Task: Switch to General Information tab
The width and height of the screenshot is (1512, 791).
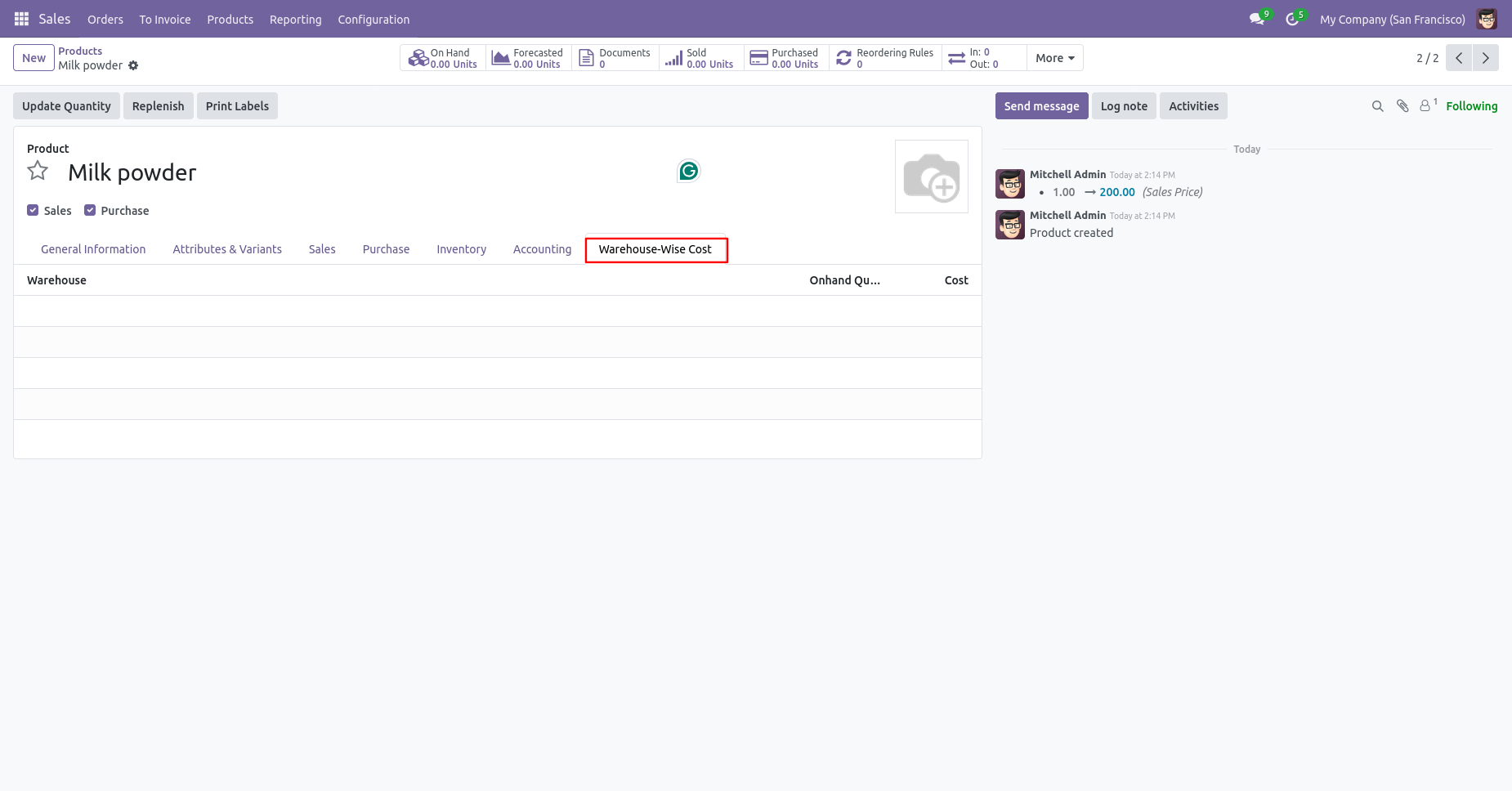Action: click(x=93, y=249)
